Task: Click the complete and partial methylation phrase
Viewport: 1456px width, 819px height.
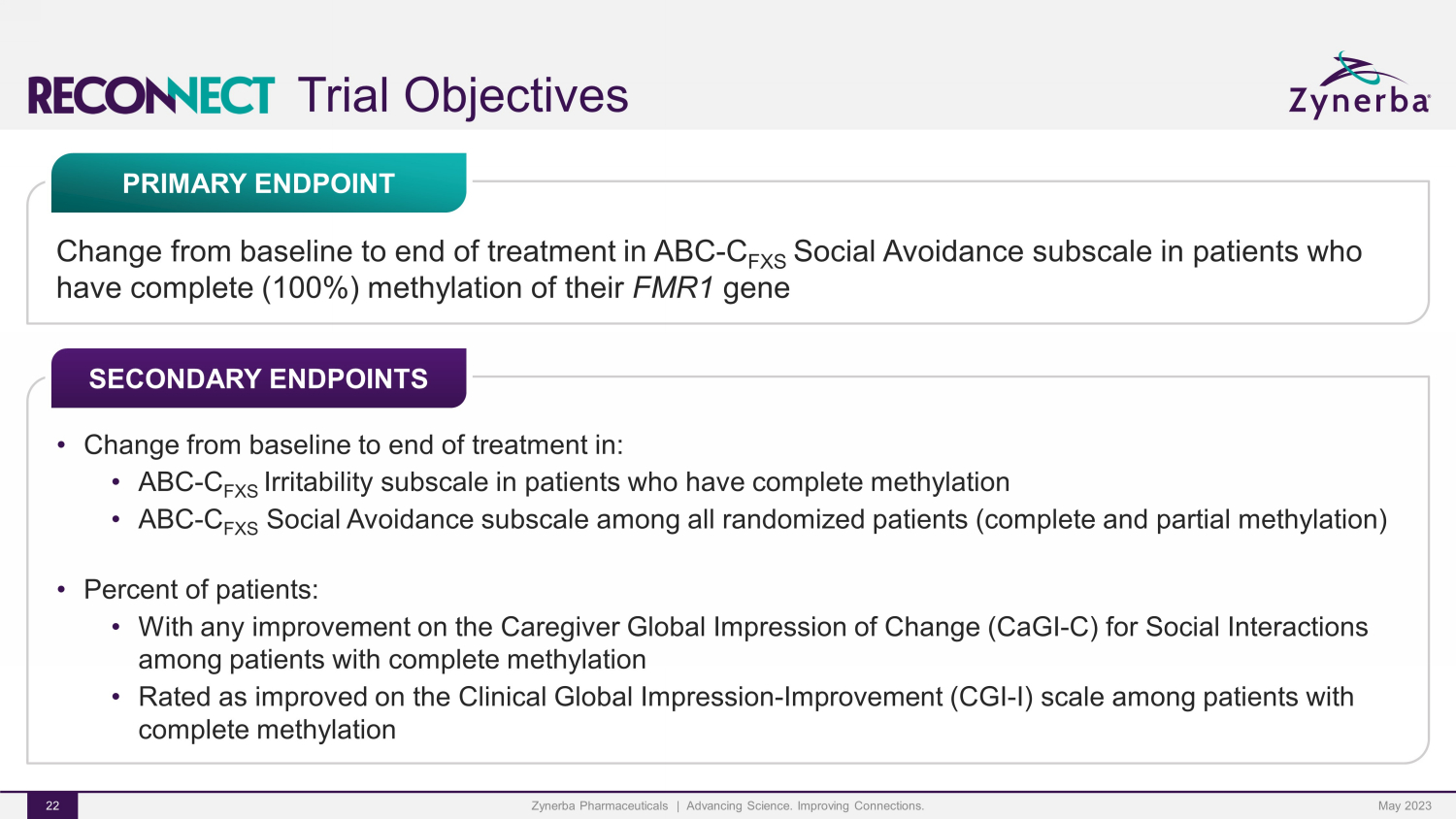Action: 1180,519
